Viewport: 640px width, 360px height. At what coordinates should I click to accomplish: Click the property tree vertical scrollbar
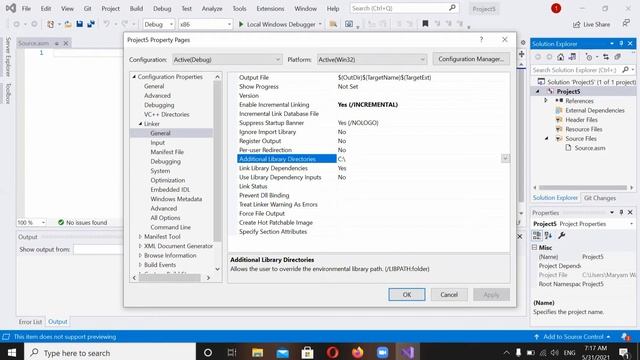pyautogui.click(x=218, y=161)
